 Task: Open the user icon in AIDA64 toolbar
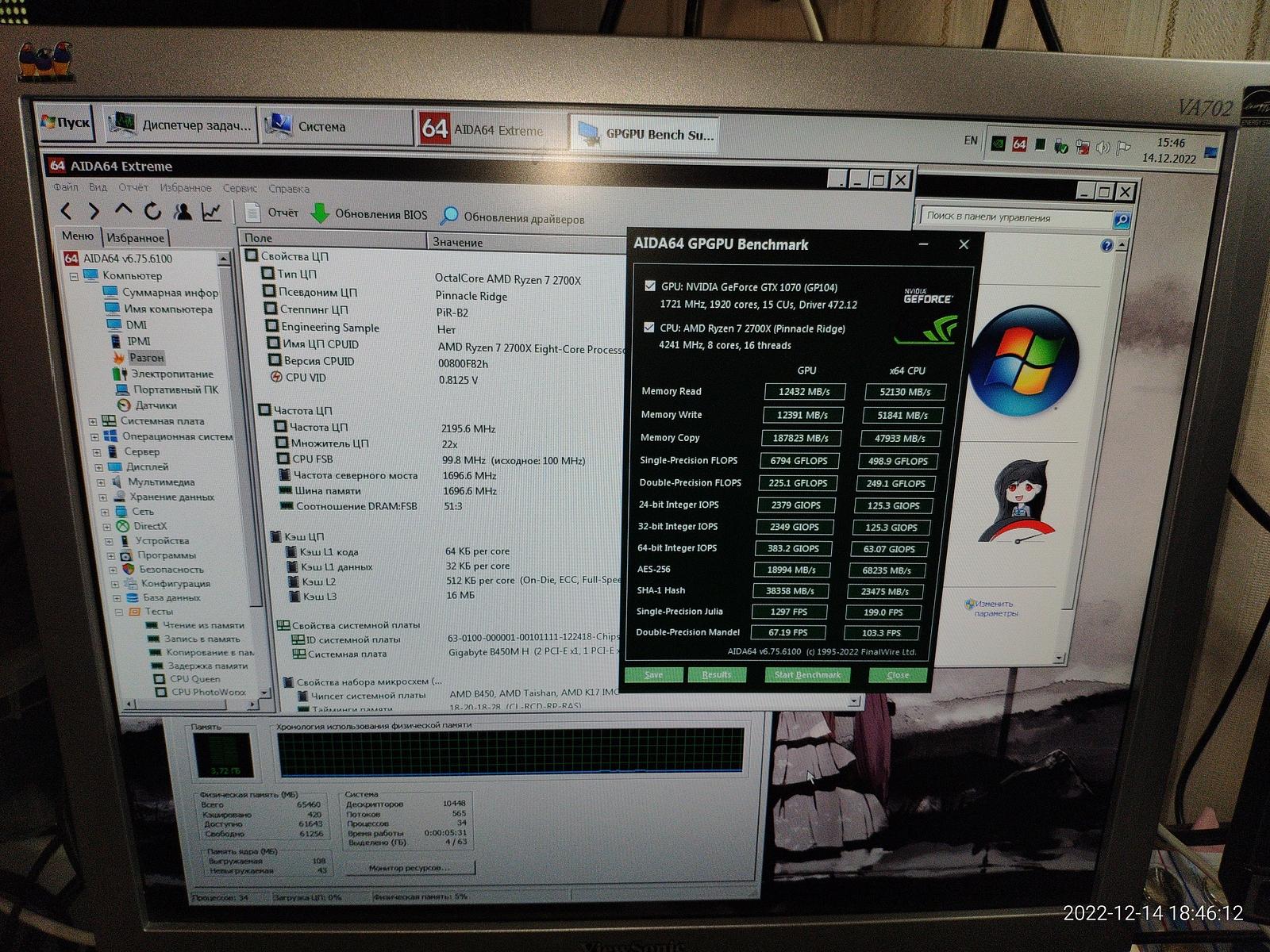(x=183, y=211)
